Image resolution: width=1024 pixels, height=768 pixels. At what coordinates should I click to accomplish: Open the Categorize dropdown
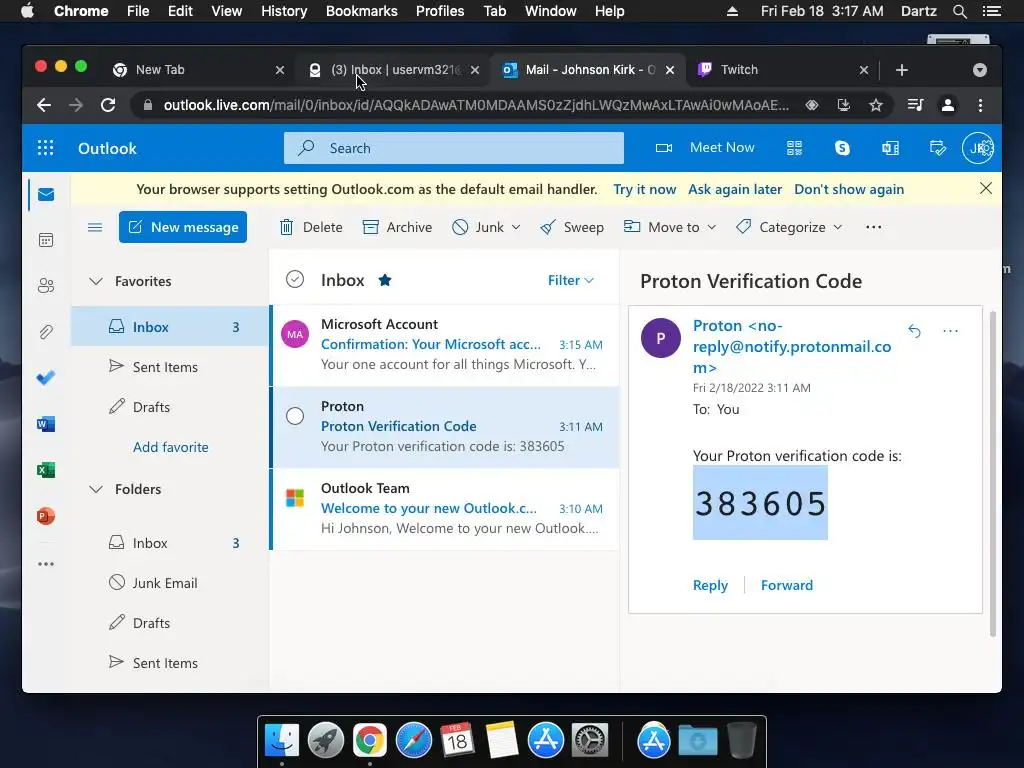click(789, 227)
